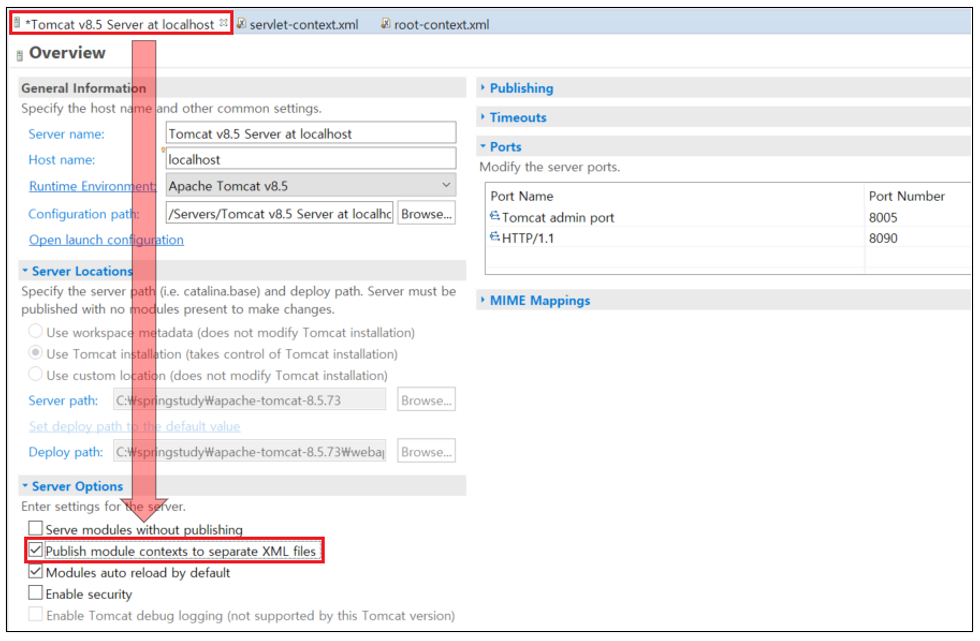Edit the Configuration path field
This screenshot has width=980, height=641.
click(x=279, y=214)
